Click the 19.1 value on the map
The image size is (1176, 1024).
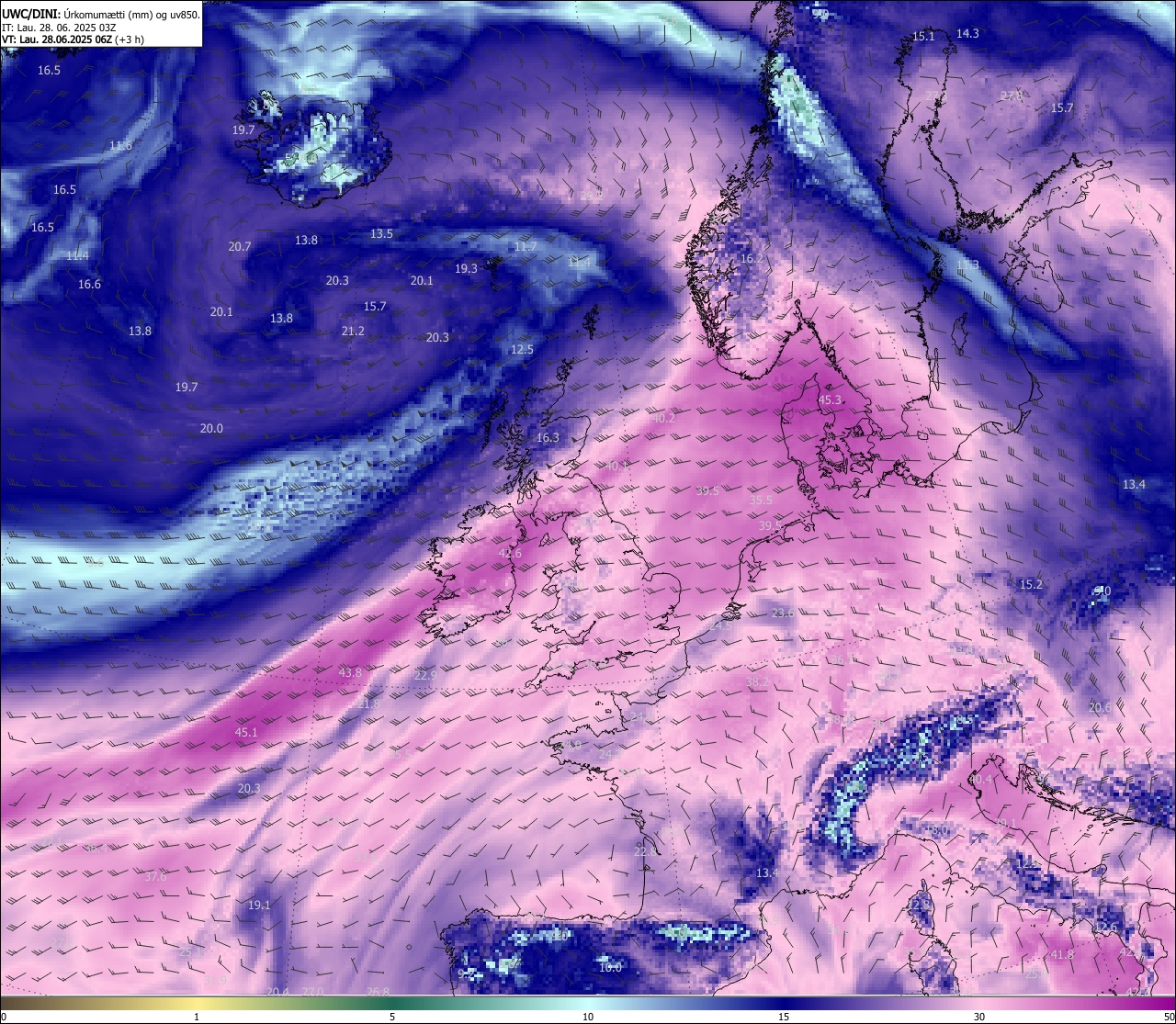(259, 905)
